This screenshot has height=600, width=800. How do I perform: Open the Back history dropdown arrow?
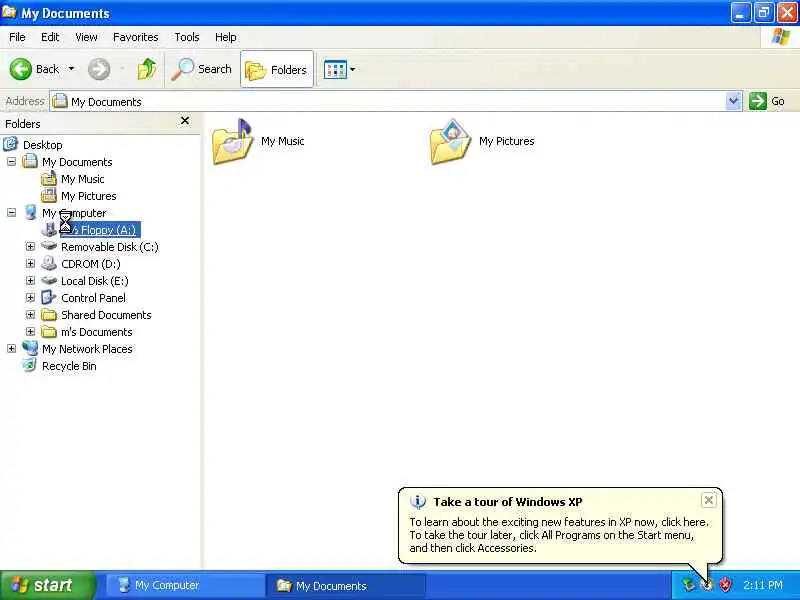point(71,68)
